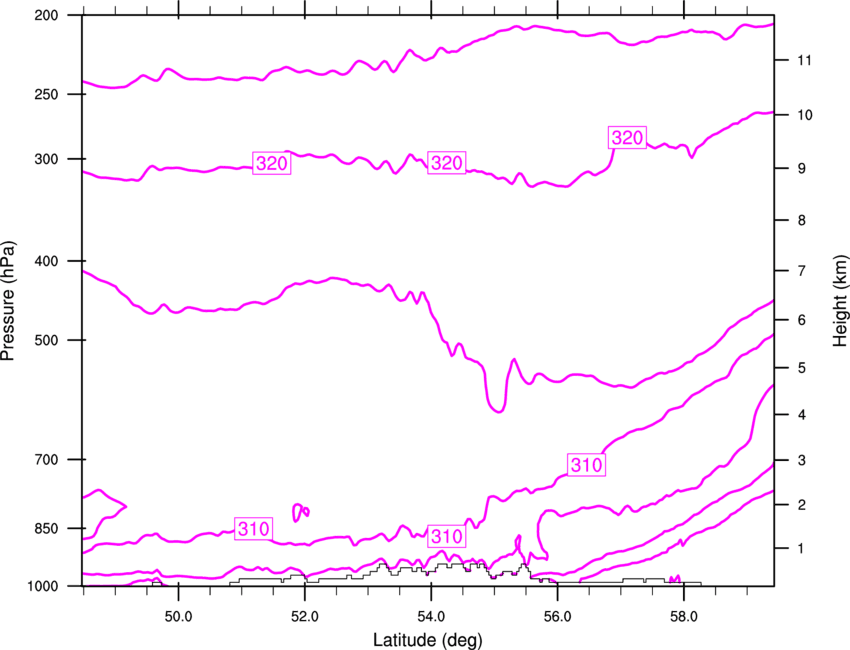Click the Pressure (hPa) axis title

point(8,300)
